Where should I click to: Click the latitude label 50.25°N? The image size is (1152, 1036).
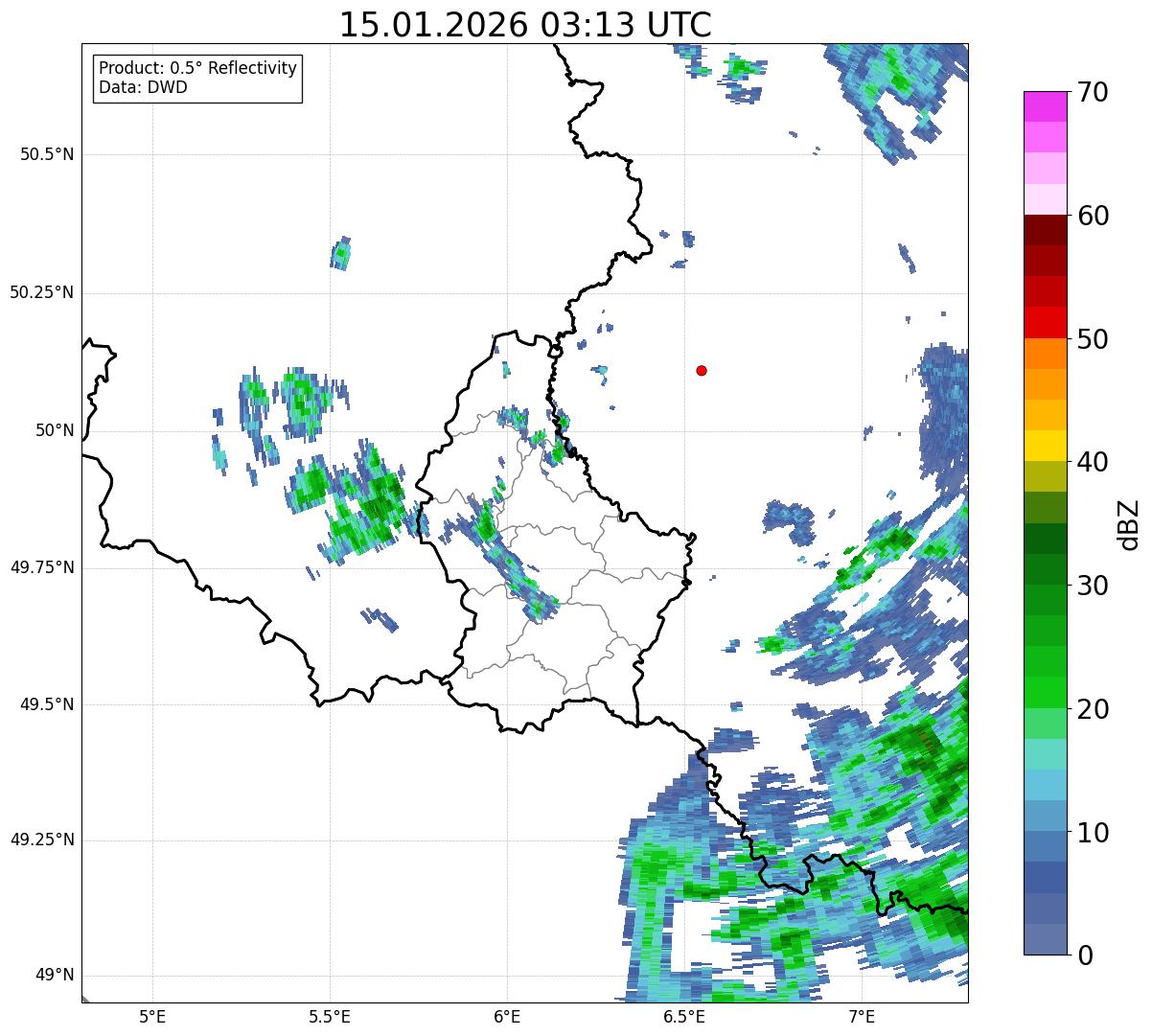pyautogui.click(x=41, y=292)
